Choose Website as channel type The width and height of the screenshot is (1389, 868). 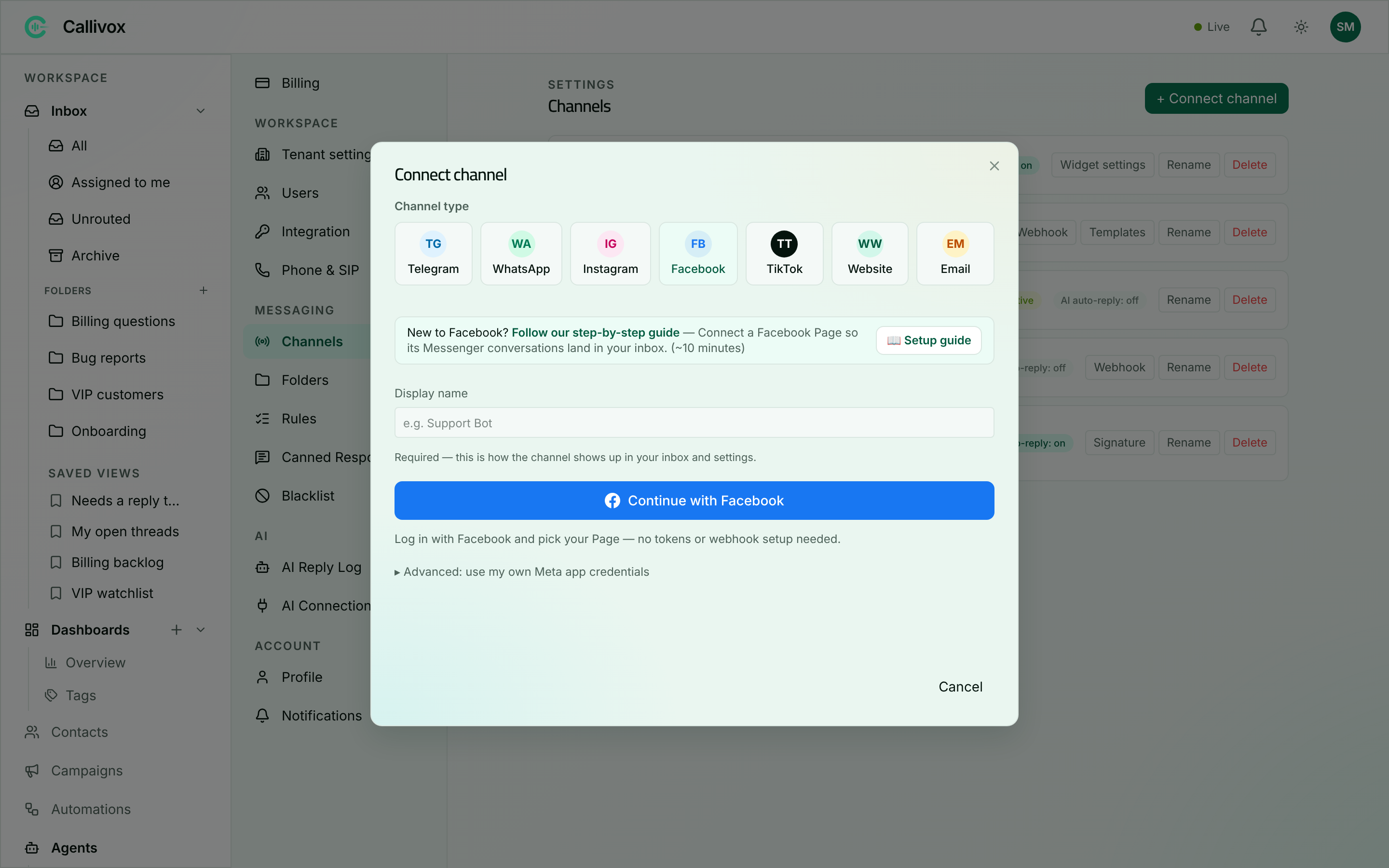(x=870, y=253)
